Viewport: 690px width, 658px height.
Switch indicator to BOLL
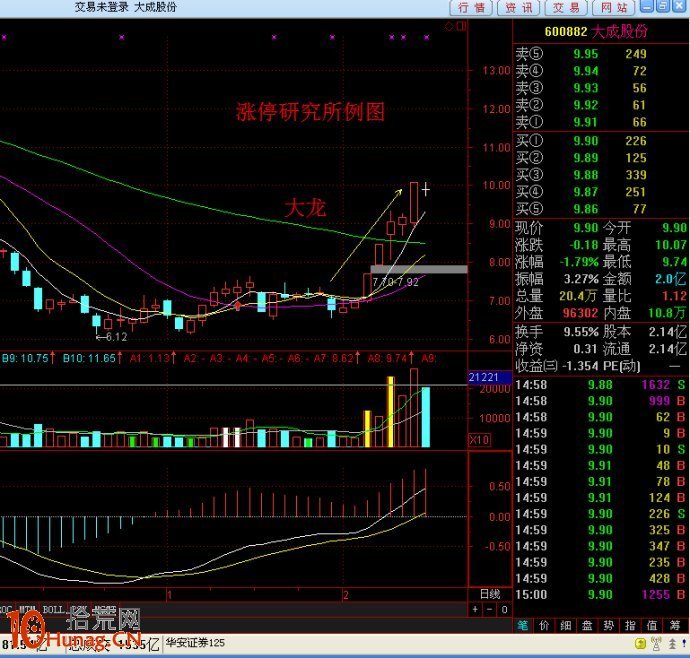[53, 610]
